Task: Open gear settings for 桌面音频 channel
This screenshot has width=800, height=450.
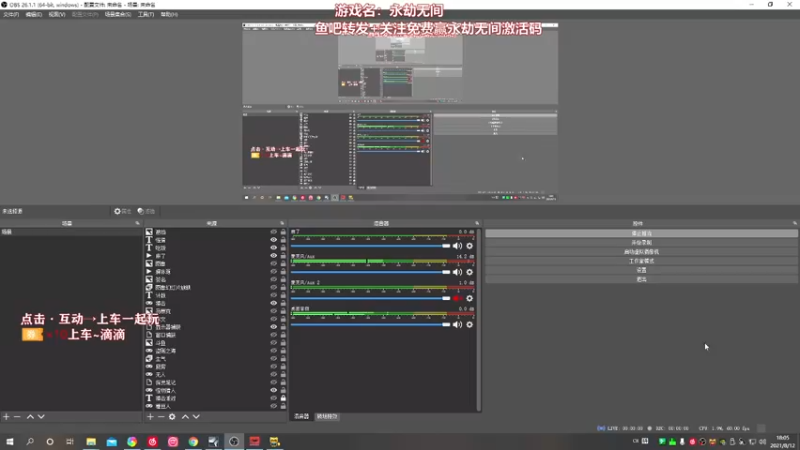Action: pyautogui.click(x=469, y=324)
